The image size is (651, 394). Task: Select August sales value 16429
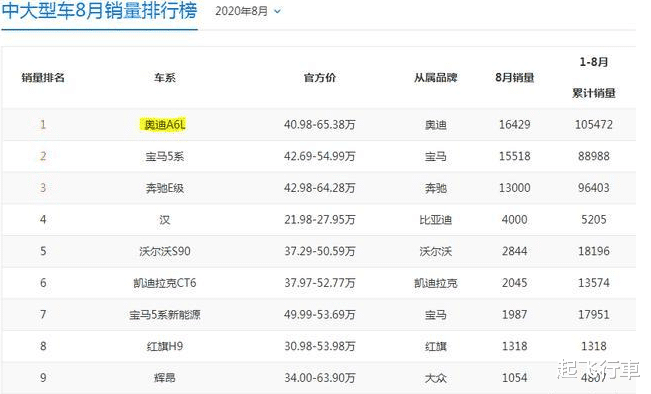514,125
